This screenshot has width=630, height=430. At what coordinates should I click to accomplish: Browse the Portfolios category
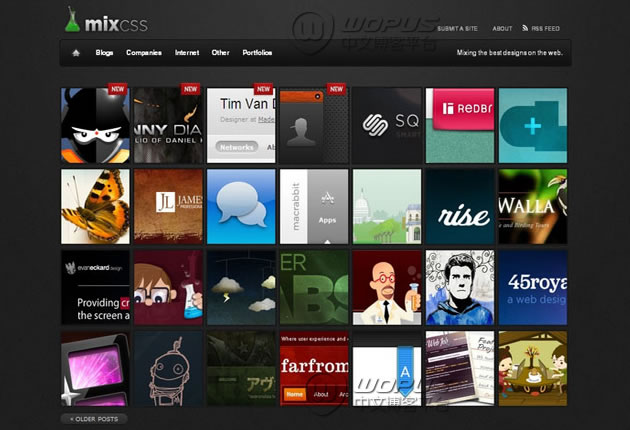pyautogui.click(x=257, y=53)
